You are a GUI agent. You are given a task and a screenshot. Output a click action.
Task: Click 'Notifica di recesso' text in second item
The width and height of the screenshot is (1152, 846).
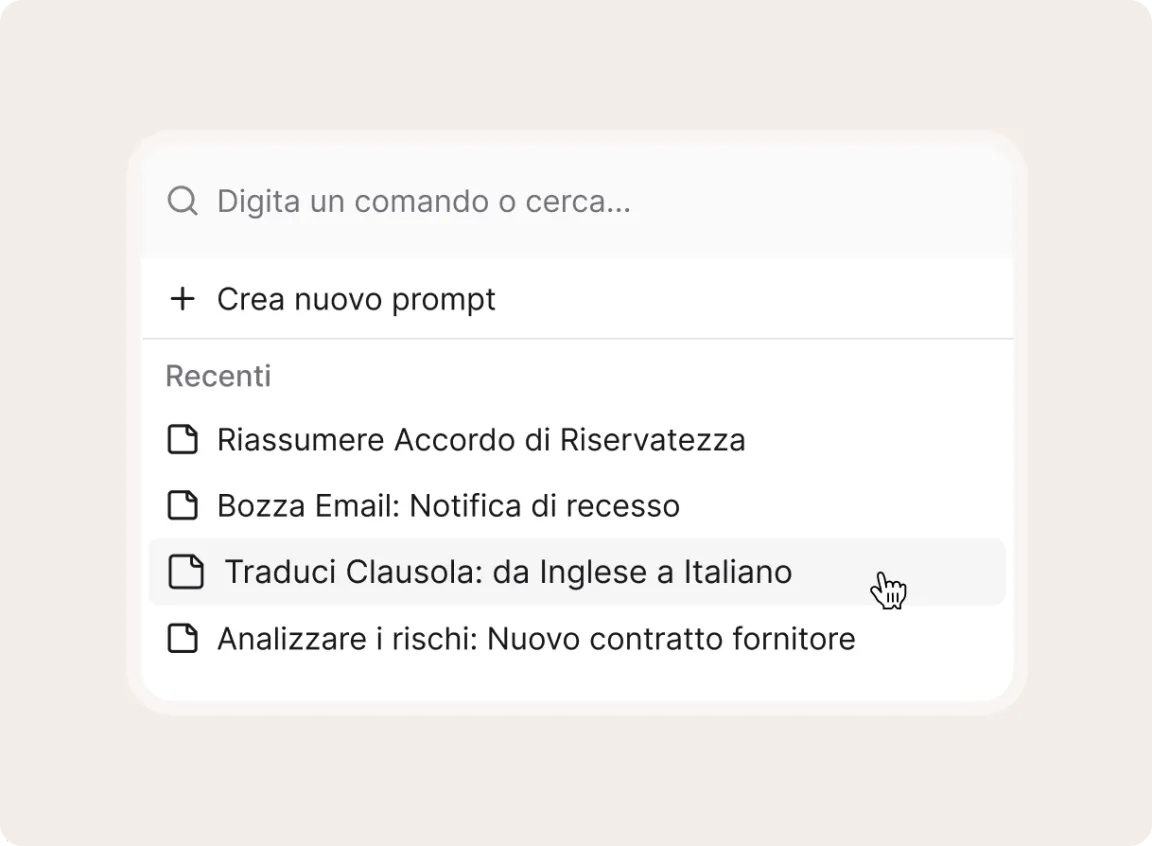point(544,506)
